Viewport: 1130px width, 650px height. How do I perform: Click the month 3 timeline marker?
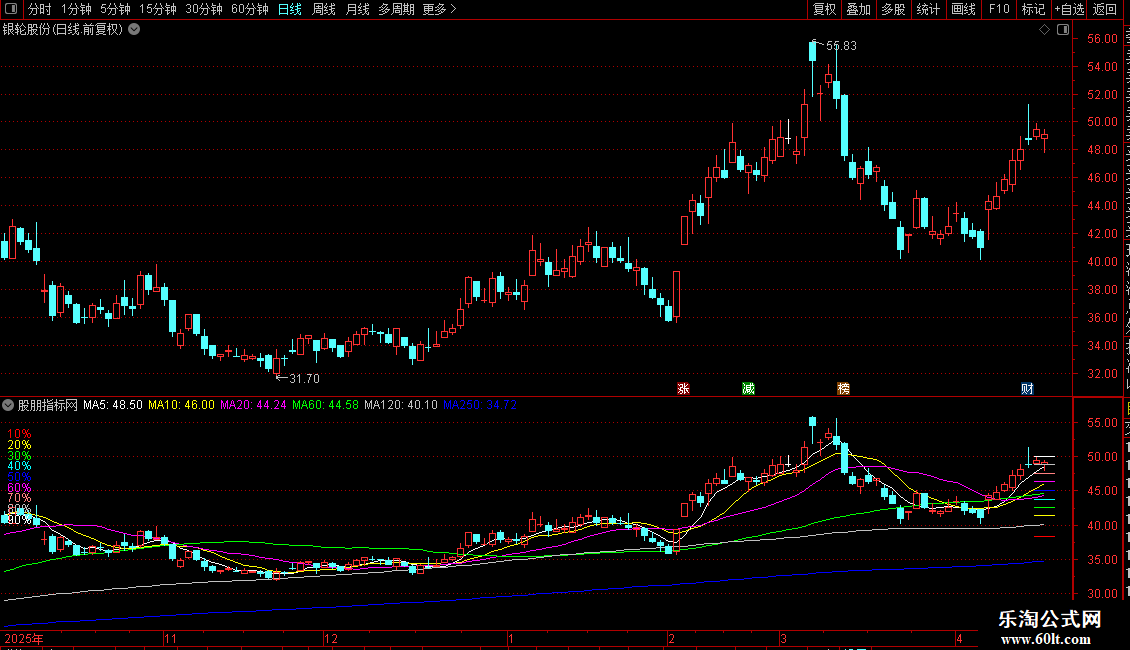[783, 638]
